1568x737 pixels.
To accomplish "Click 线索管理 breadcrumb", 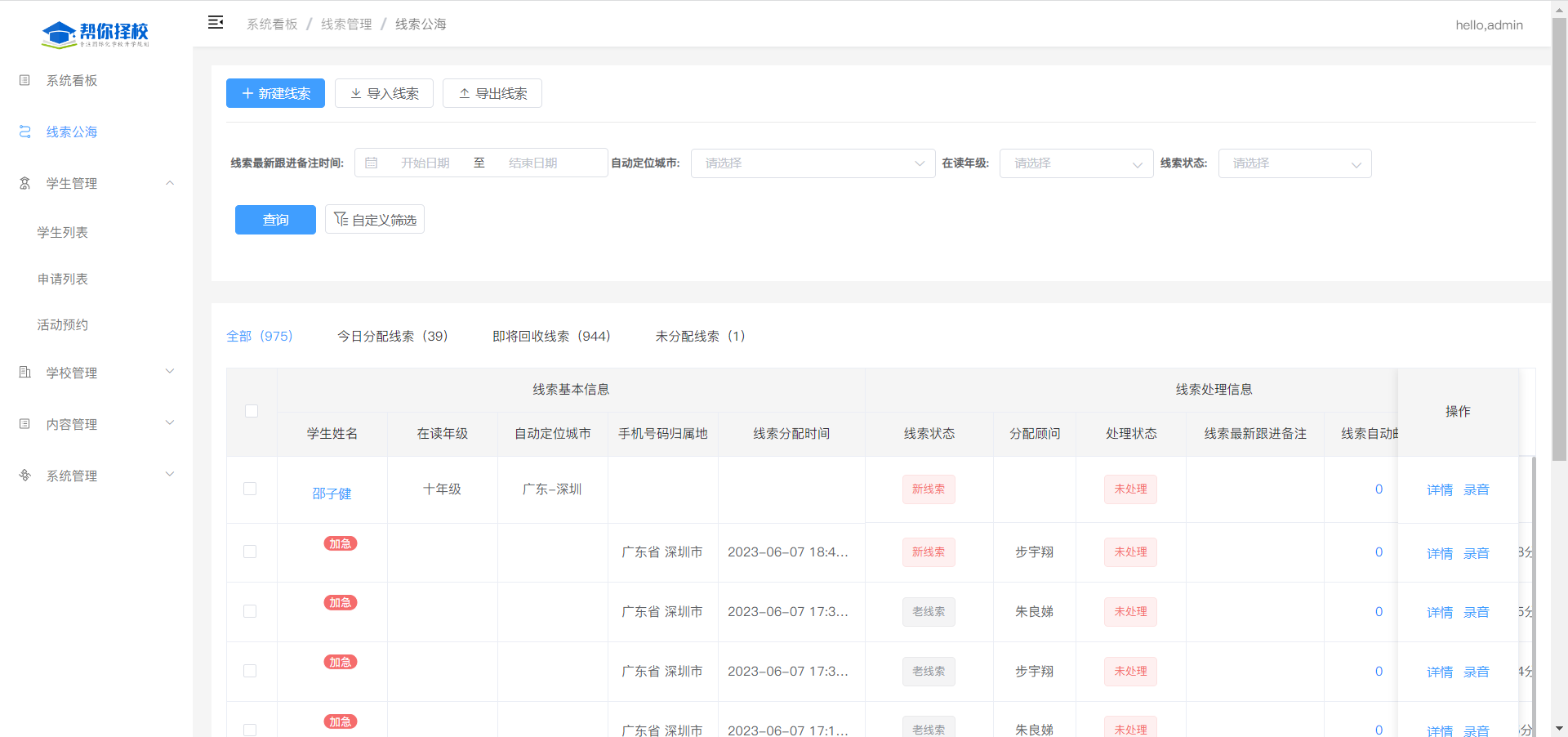I will point(346,25).
